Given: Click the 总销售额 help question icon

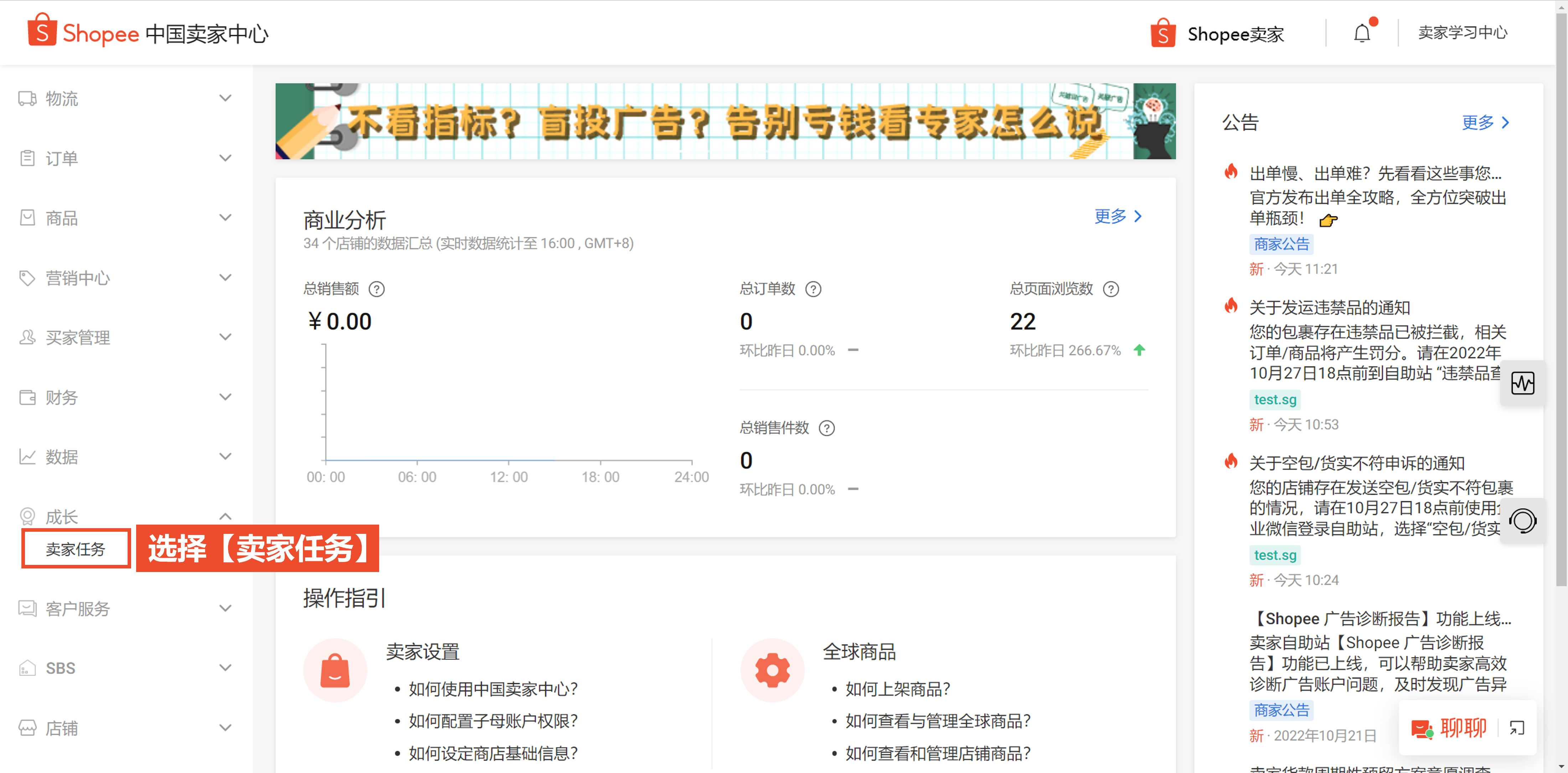Looking at the screenshot, I should (377, 289).
